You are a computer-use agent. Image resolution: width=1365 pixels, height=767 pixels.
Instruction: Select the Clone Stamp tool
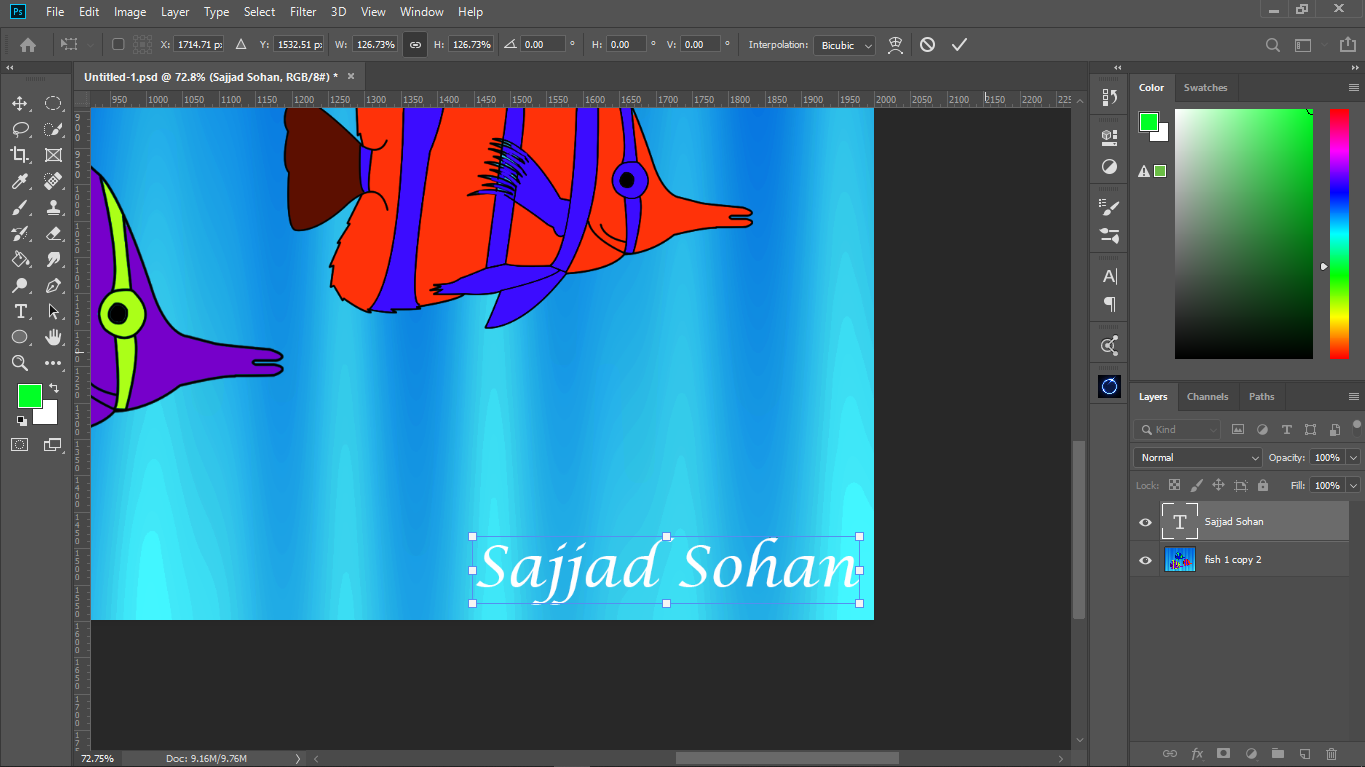(53, 207)
